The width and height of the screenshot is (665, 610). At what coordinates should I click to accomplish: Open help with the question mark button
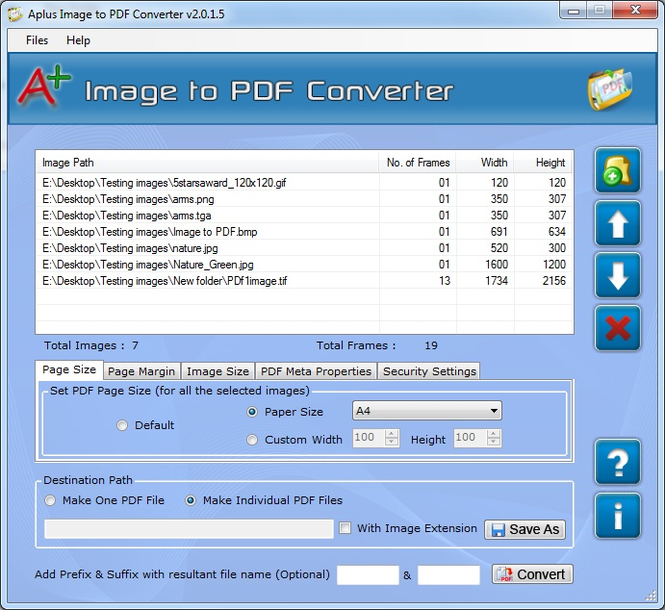point(618,462)
